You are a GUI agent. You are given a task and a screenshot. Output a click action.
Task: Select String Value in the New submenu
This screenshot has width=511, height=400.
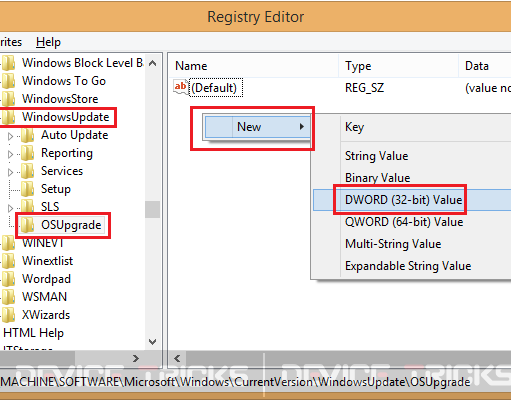(377, 156)
